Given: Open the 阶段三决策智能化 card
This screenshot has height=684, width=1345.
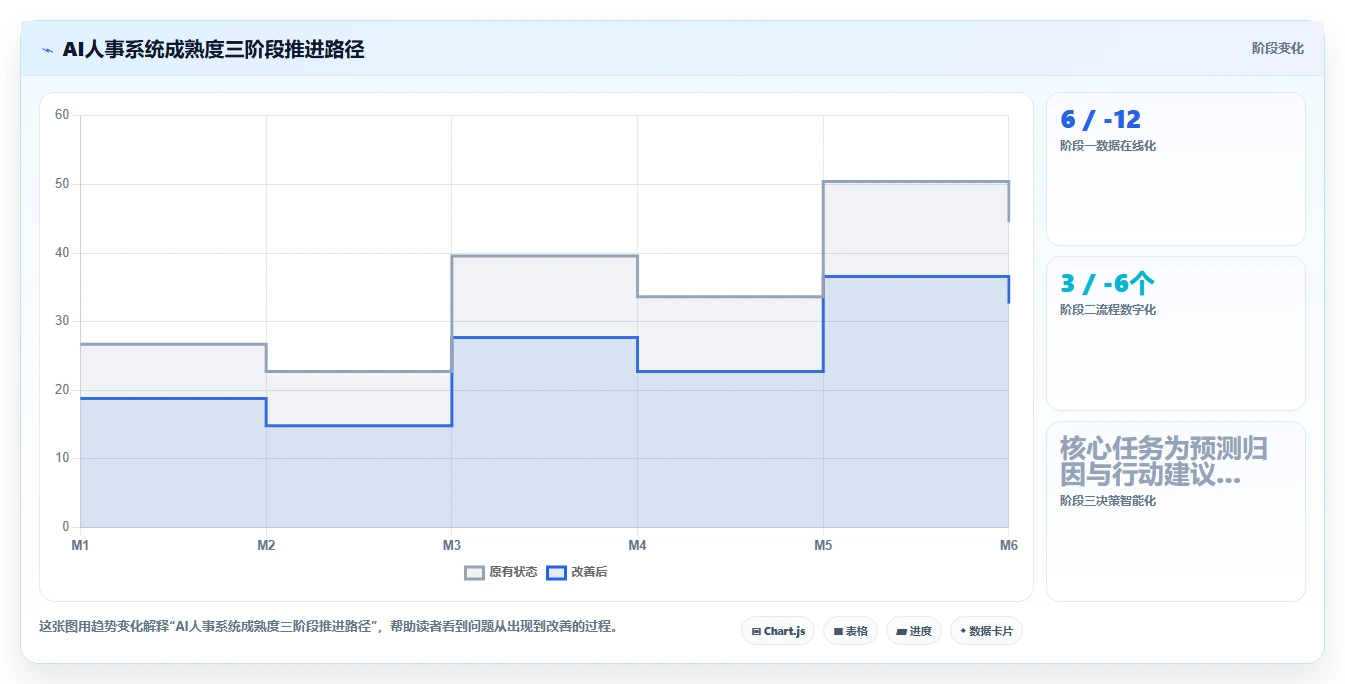Looking at the screenshot, I should [x=1175, y=512].
